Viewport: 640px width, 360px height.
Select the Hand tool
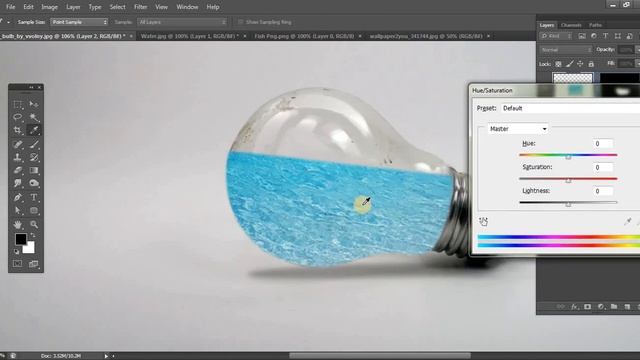(x=18, y=224)
